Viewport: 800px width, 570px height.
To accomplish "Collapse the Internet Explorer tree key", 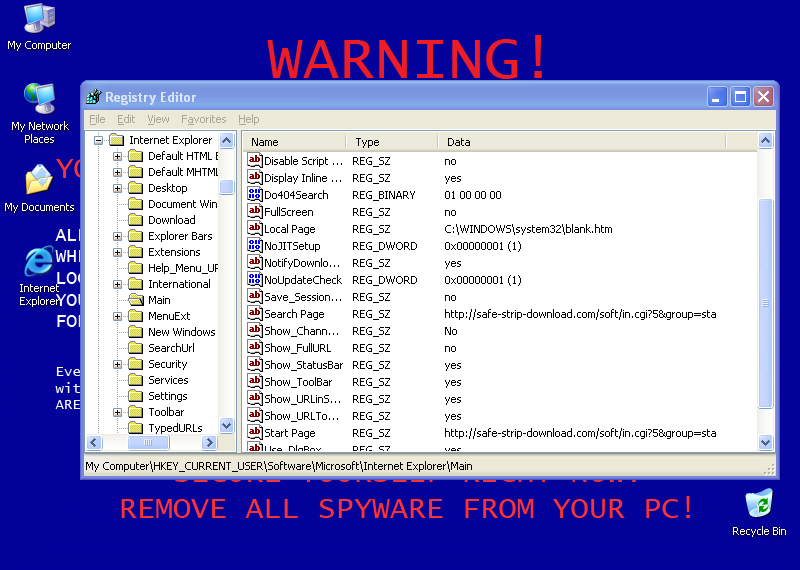I will click(98, 140).
